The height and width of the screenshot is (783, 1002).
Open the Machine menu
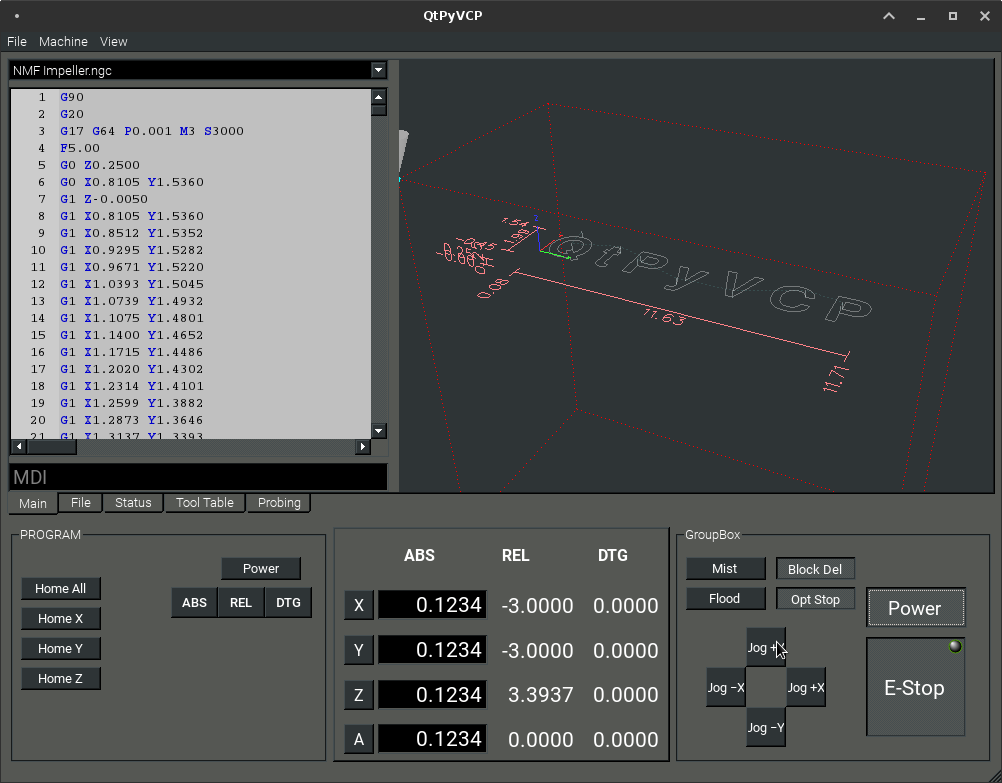click(63, 42)
